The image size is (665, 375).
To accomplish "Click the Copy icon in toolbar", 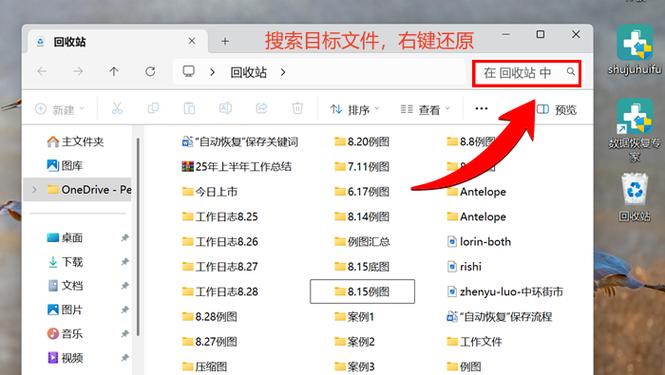I will point(153,109).
